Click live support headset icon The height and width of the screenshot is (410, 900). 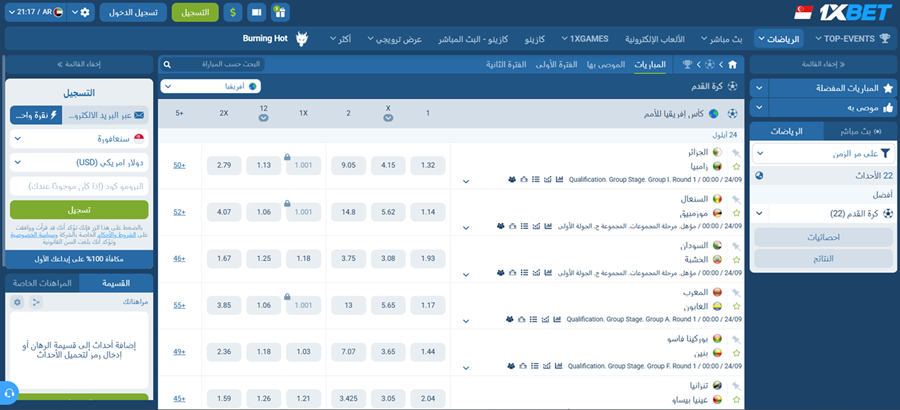tap(8, 393)
